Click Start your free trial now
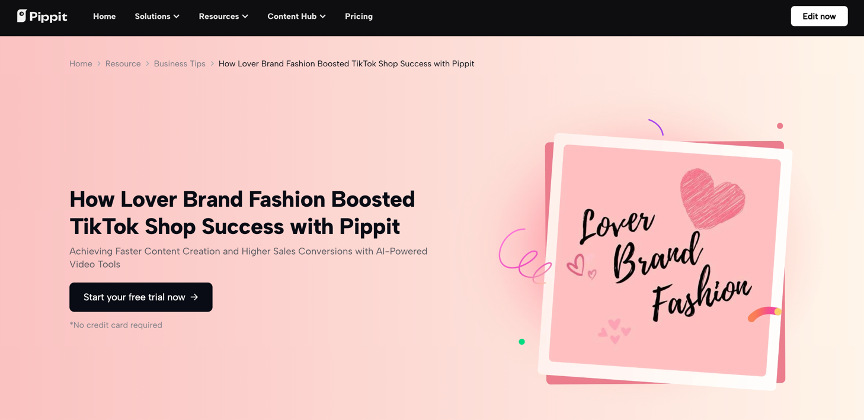The height and width of the screenshot is (420, 864). click(x=140, y=297)
